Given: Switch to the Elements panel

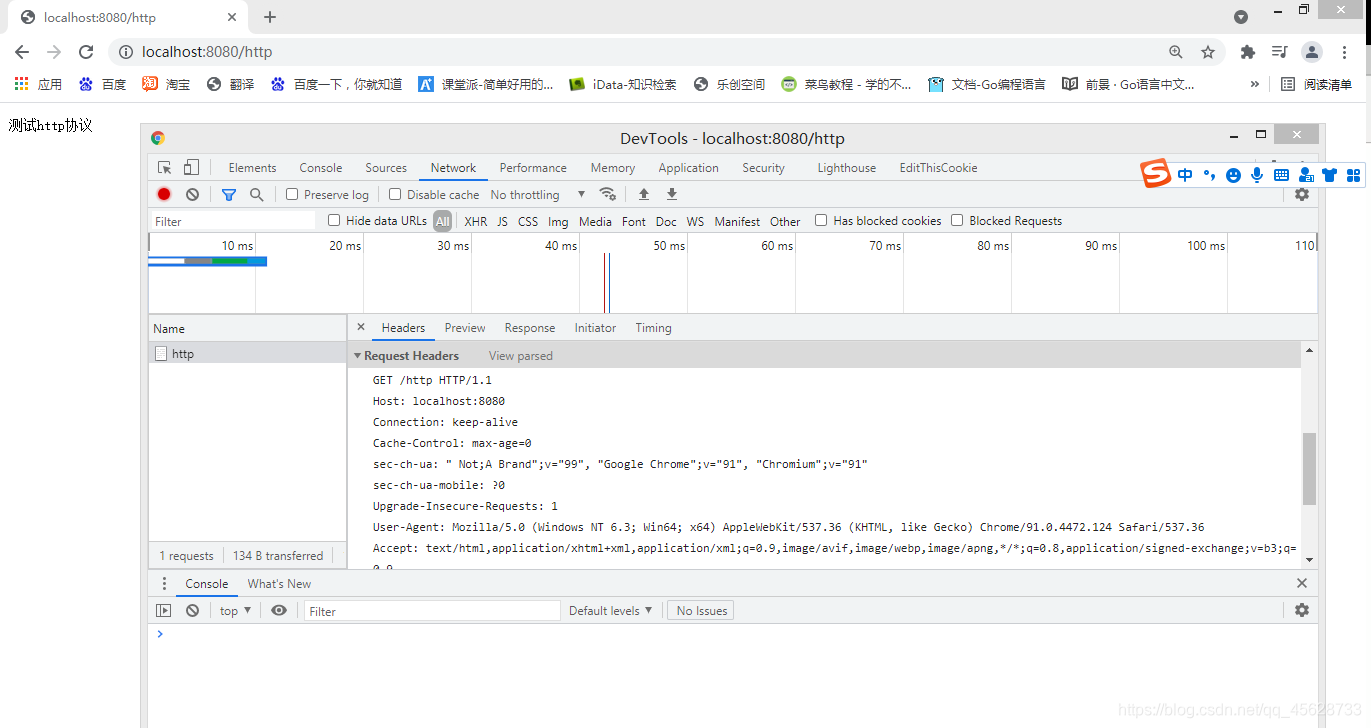Looking at the screenshot, I should [252, 168].
